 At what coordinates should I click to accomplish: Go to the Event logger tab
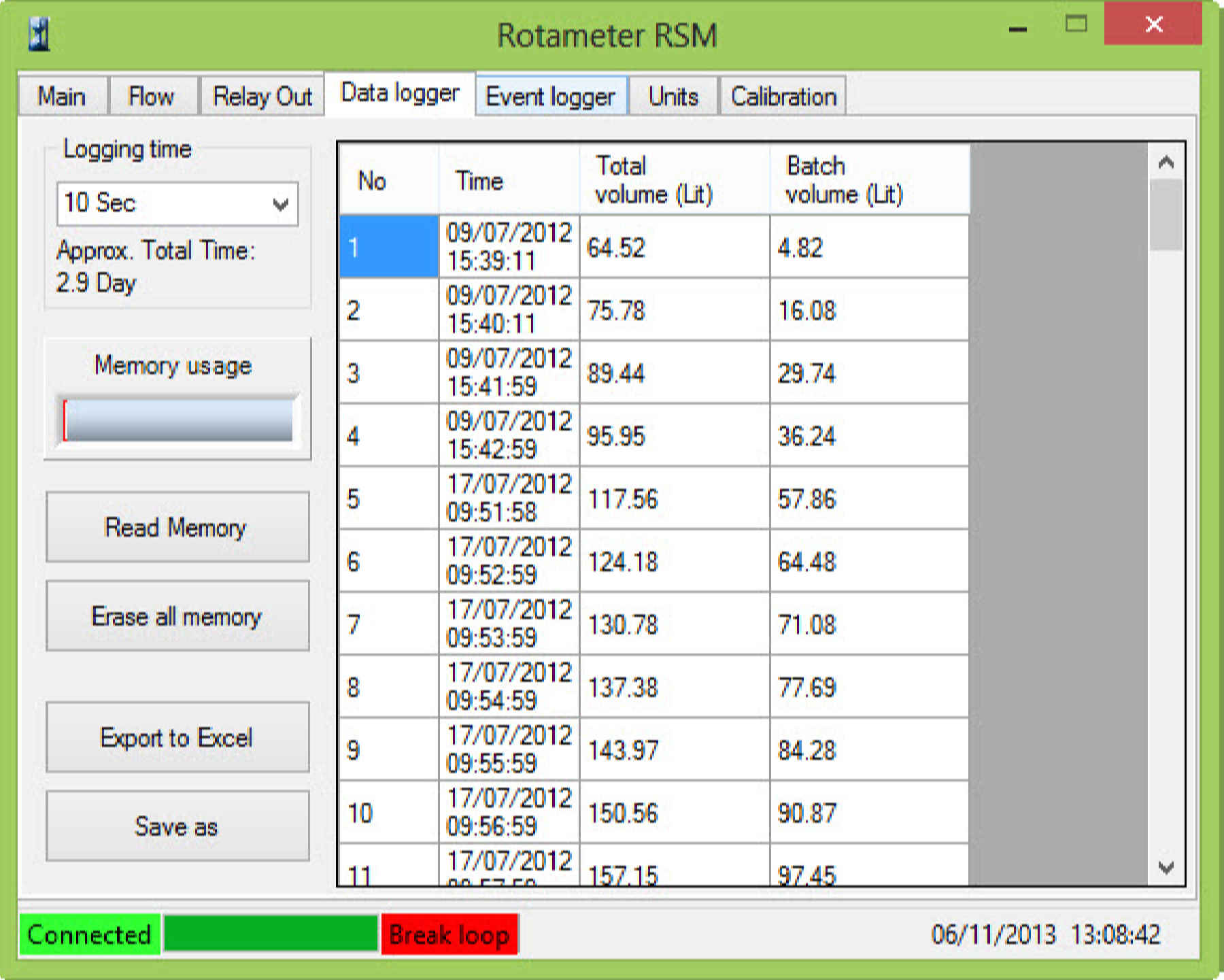pos(550,97)
